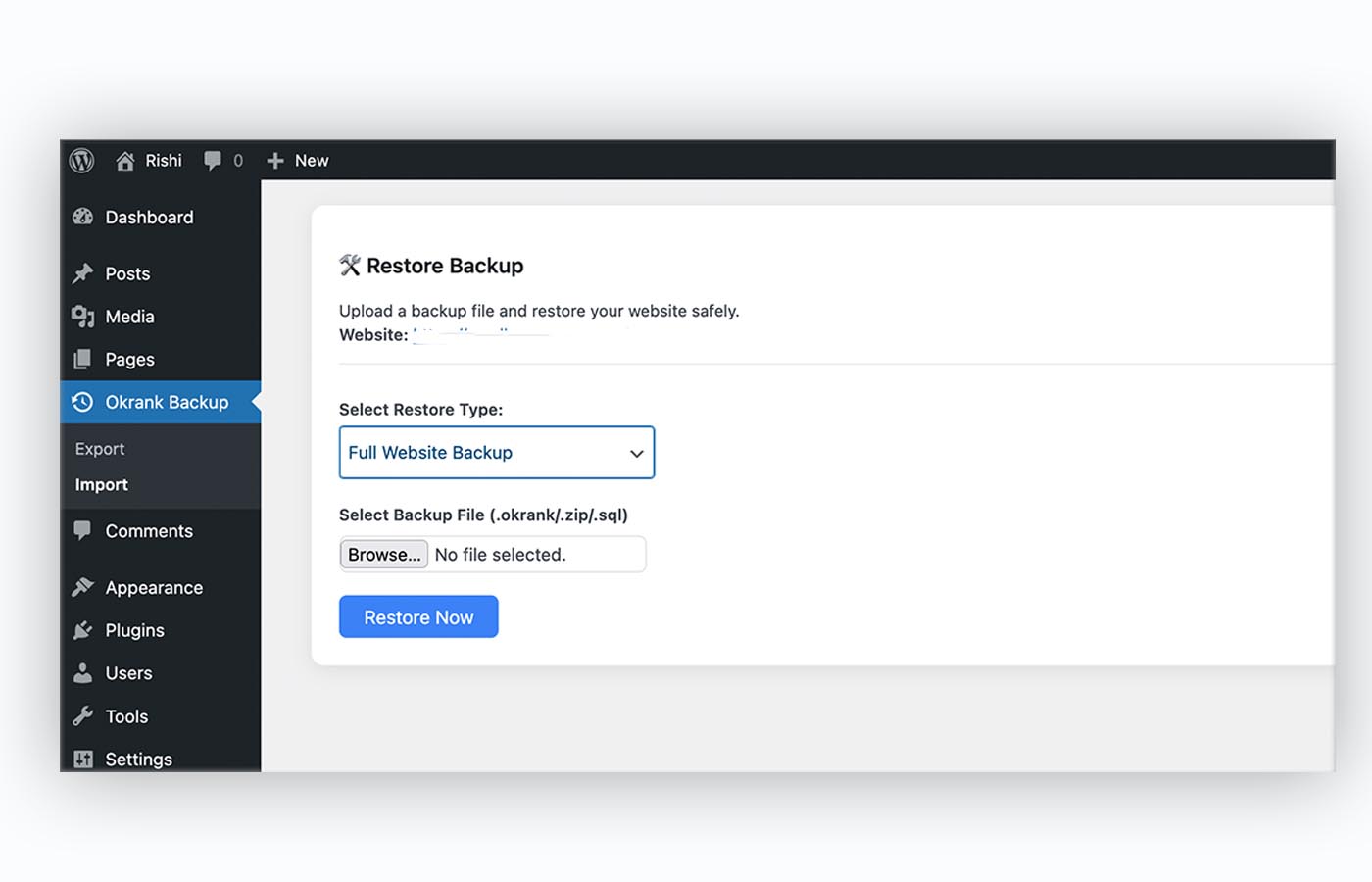Screen dimensions: 1372x882
Task: Select the Dashboard gauge icon
Action: click(x=83, y=217)
